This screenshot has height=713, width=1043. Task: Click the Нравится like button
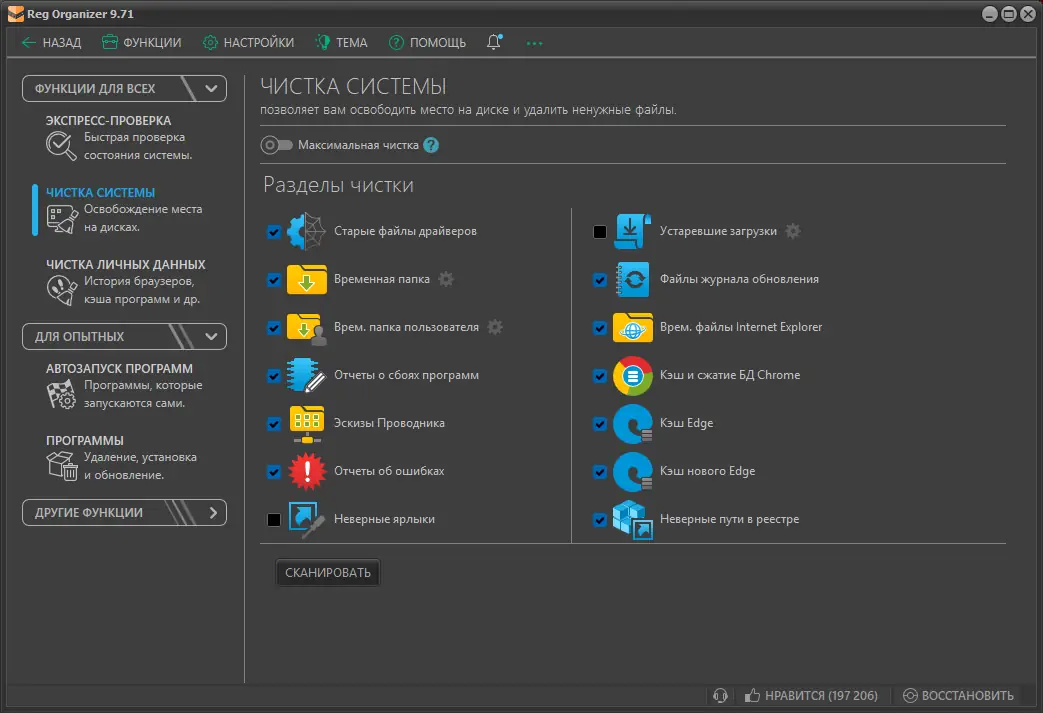tap(812, 696)
